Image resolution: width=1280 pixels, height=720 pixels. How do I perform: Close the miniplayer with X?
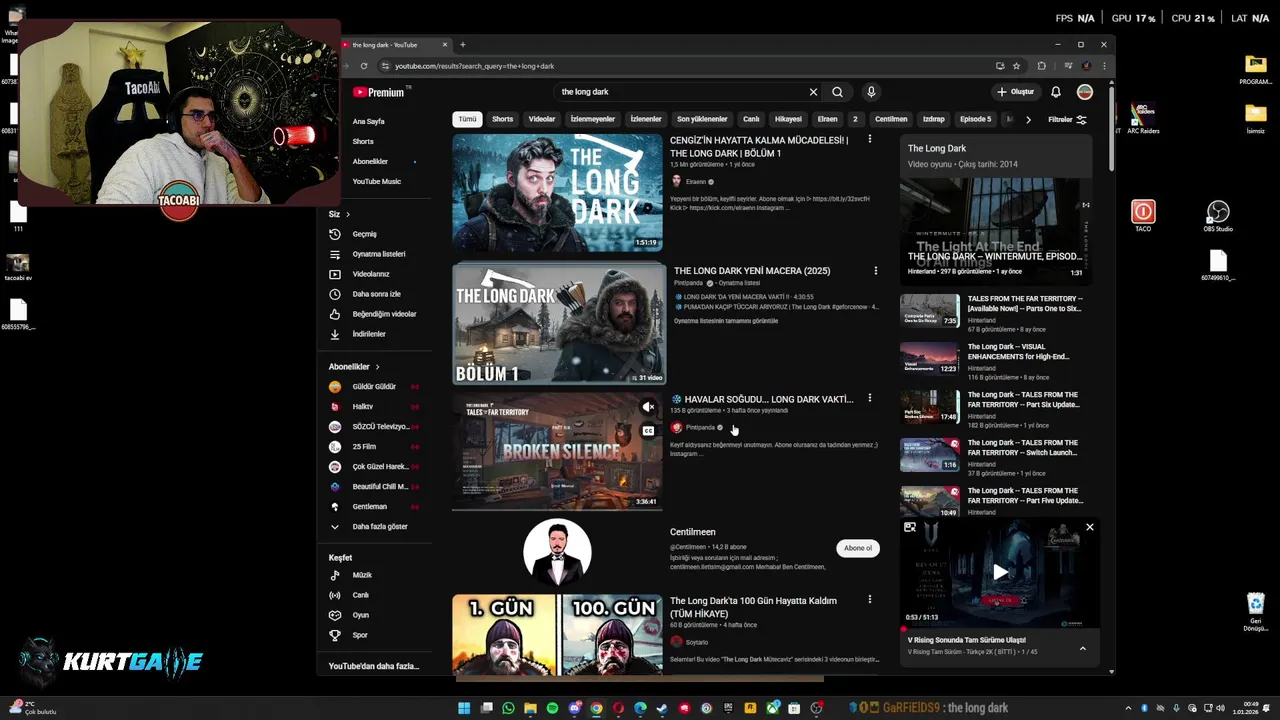pos(1090,527)
